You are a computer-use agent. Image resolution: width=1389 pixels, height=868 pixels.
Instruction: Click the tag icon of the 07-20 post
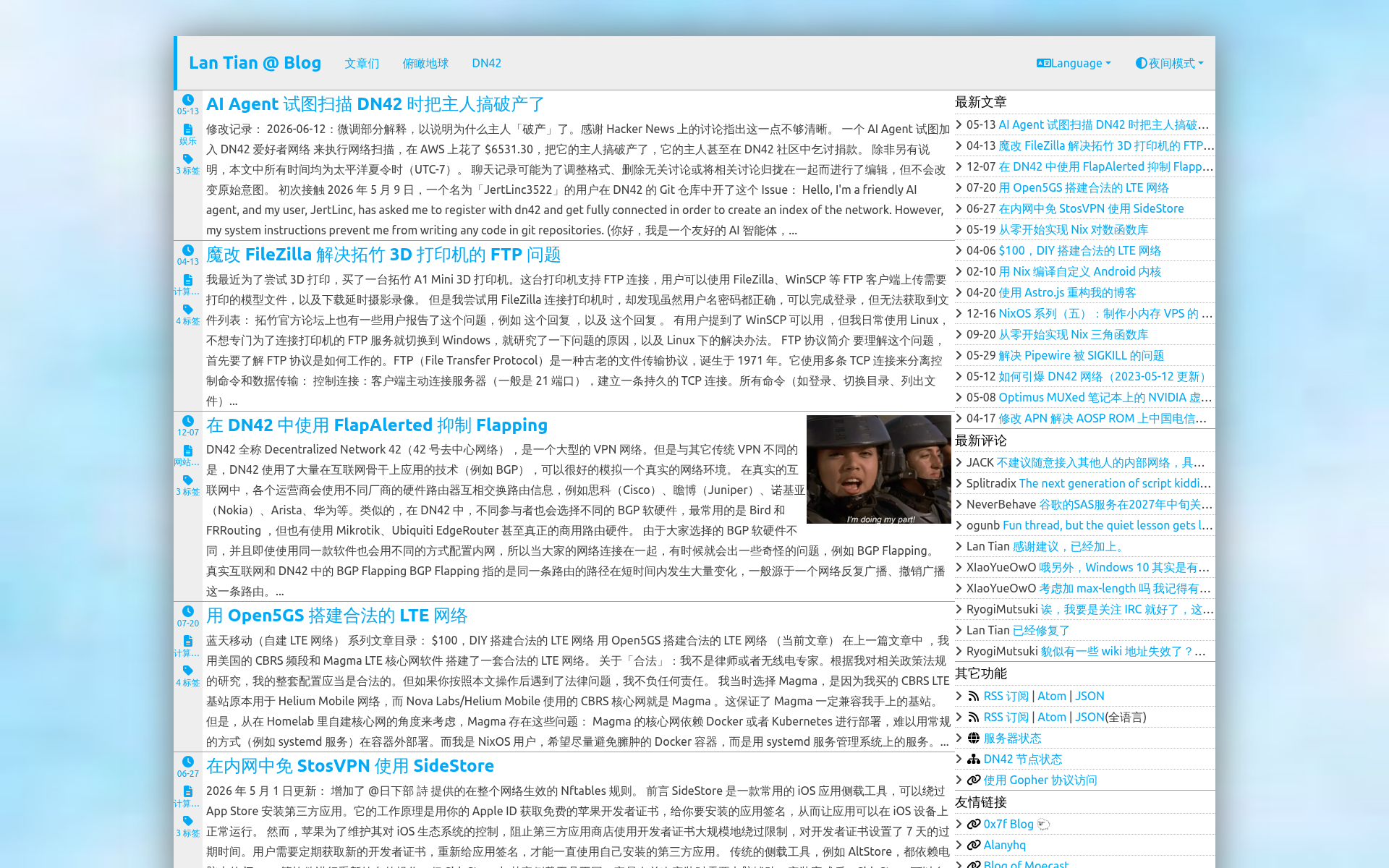point(188,671)
